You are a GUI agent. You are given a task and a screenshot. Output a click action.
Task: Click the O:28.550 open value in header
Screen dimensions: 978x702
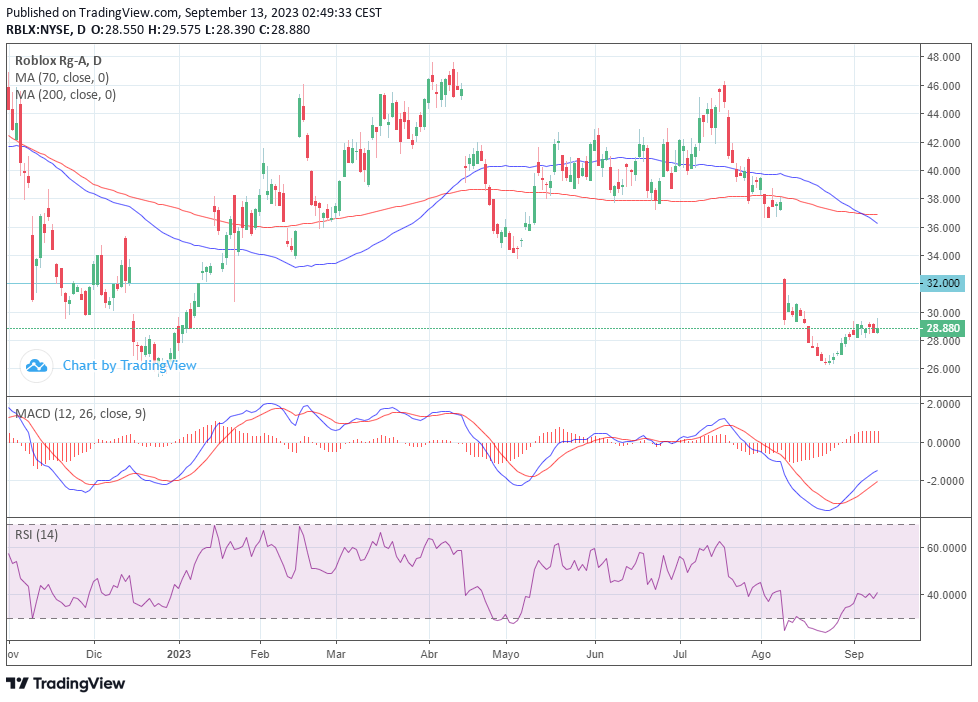(117, 30)
